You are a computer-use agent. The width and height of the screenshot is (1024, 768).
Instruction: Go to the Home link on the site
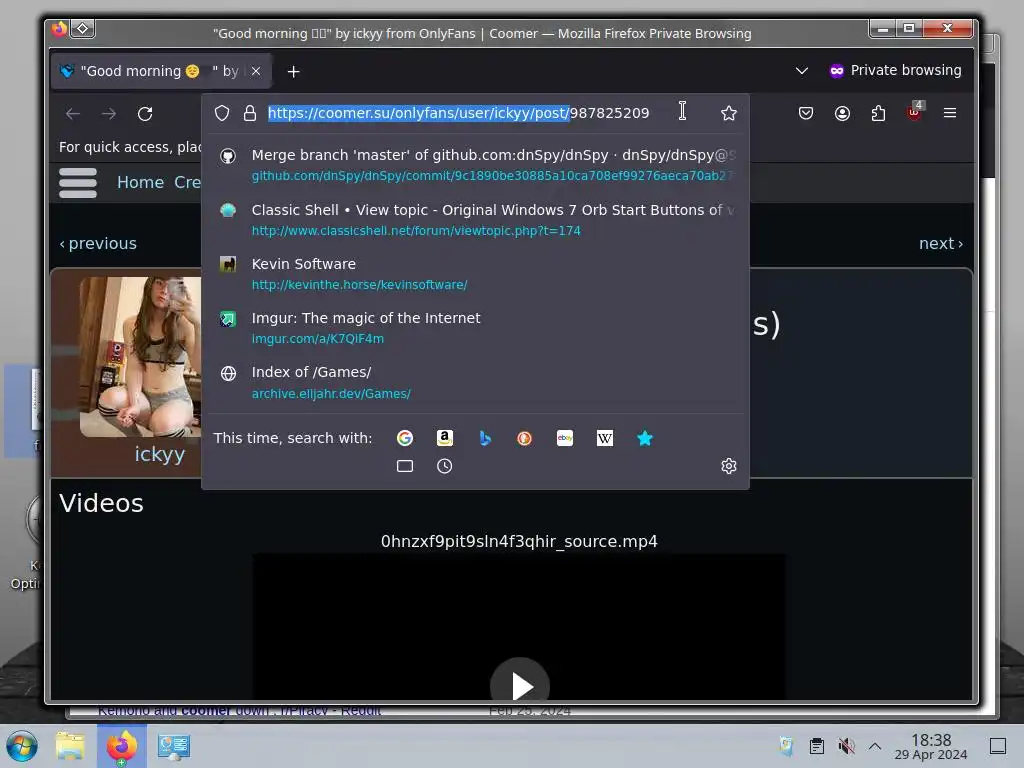140,182
